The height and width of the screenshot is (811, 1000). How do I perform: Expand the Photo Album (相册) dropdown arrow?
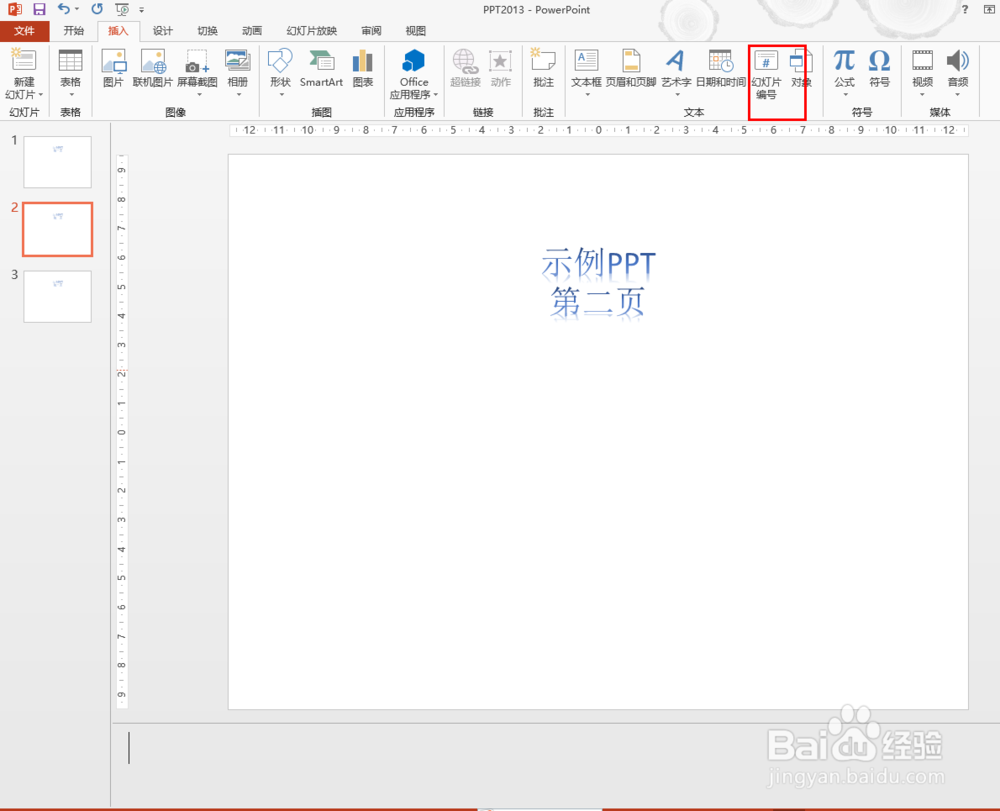(x=239, y=94)
